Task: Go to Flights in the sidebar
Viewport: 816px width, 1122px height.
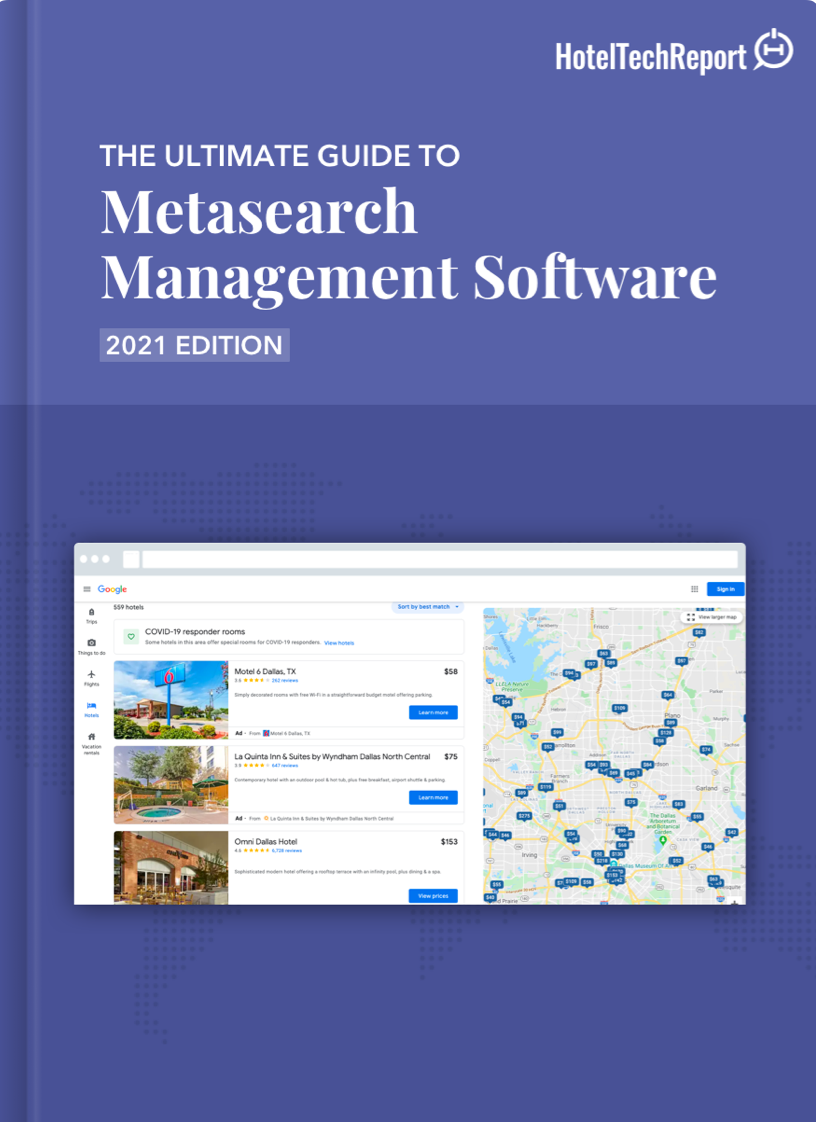Action: pos(92,678)
